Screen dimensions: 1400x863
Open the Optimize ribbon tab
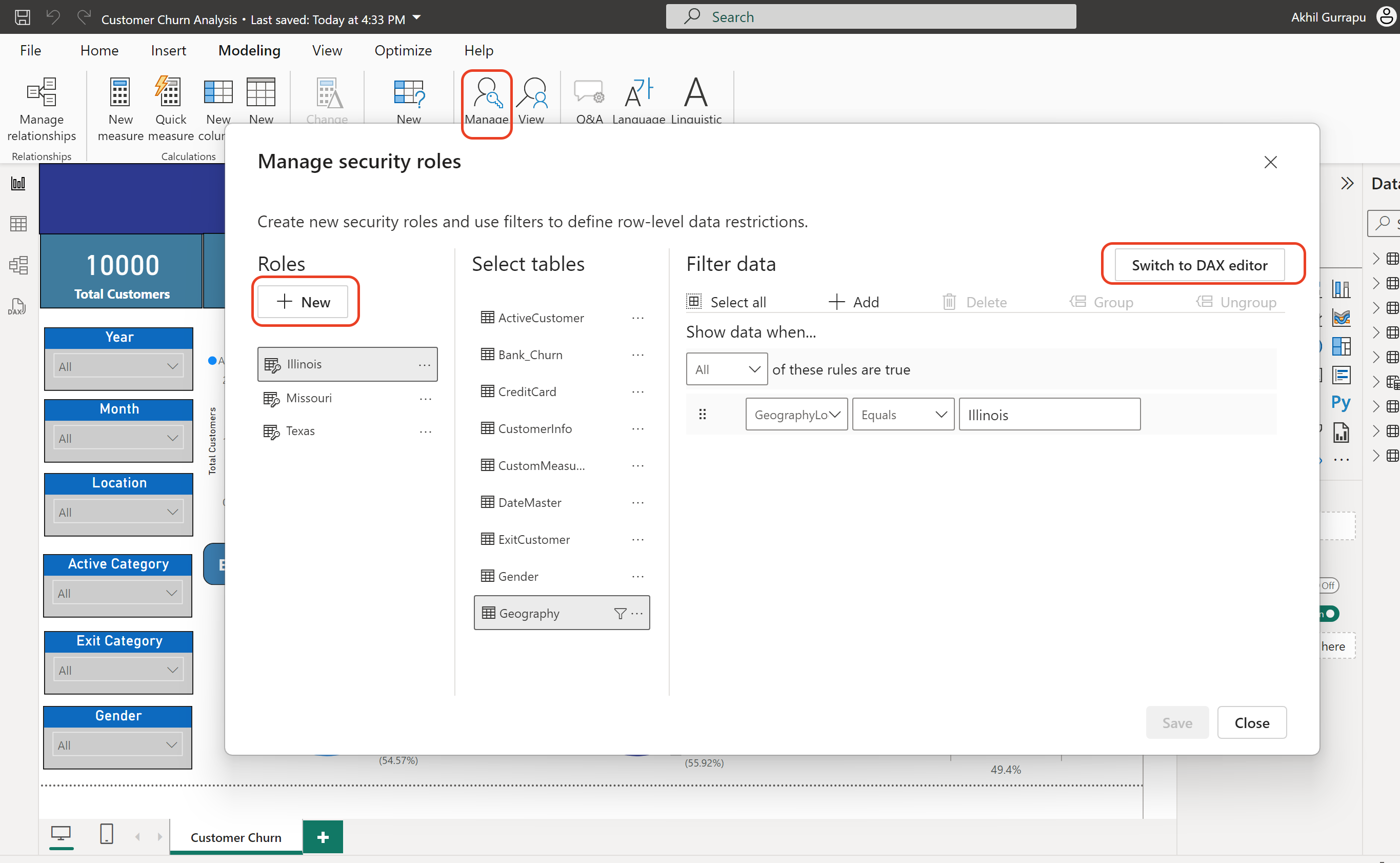point(403,50)
